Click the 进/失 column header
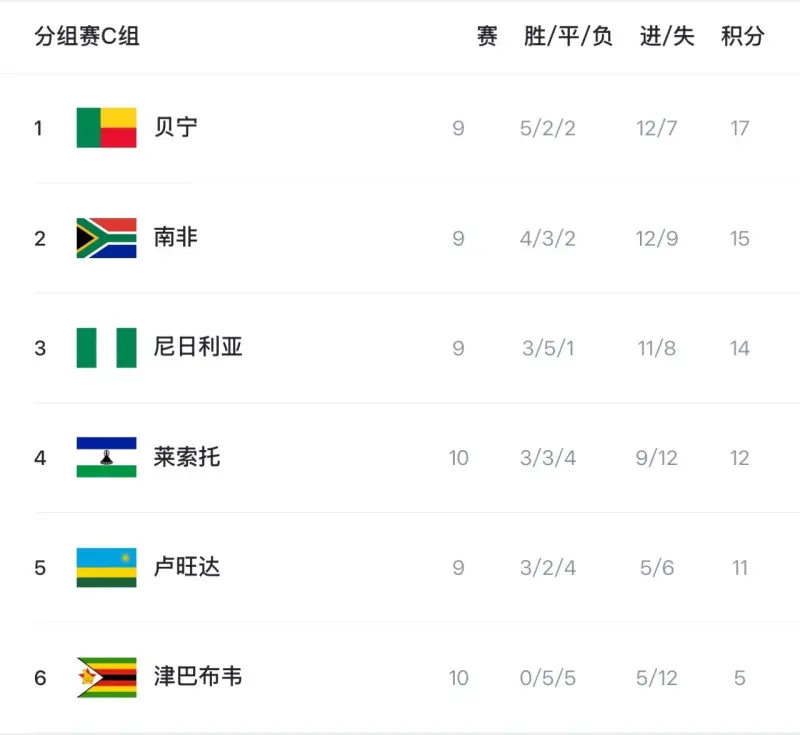The width and height of the screenshot is (800, 735). coord(667,37)
